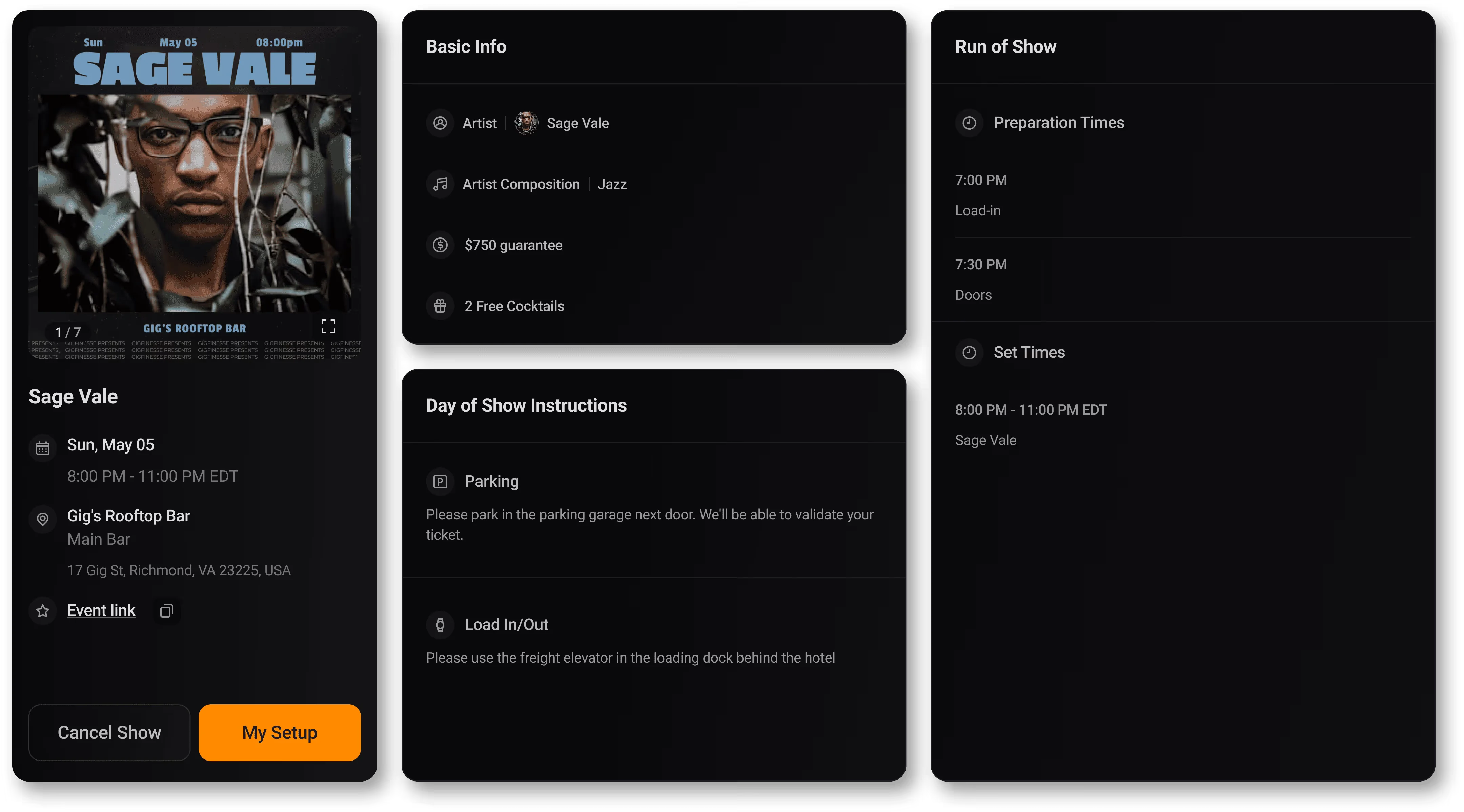The width and height of the screenshot is (1464, 812).
Task: Open My Setup
Action: (x=280, y=732)
